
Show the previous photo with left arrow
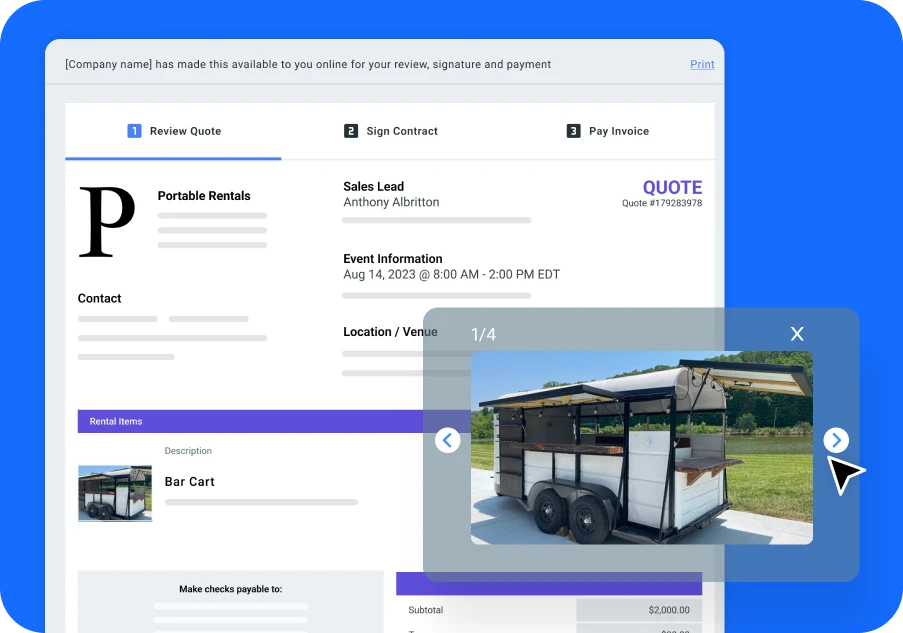448,440
